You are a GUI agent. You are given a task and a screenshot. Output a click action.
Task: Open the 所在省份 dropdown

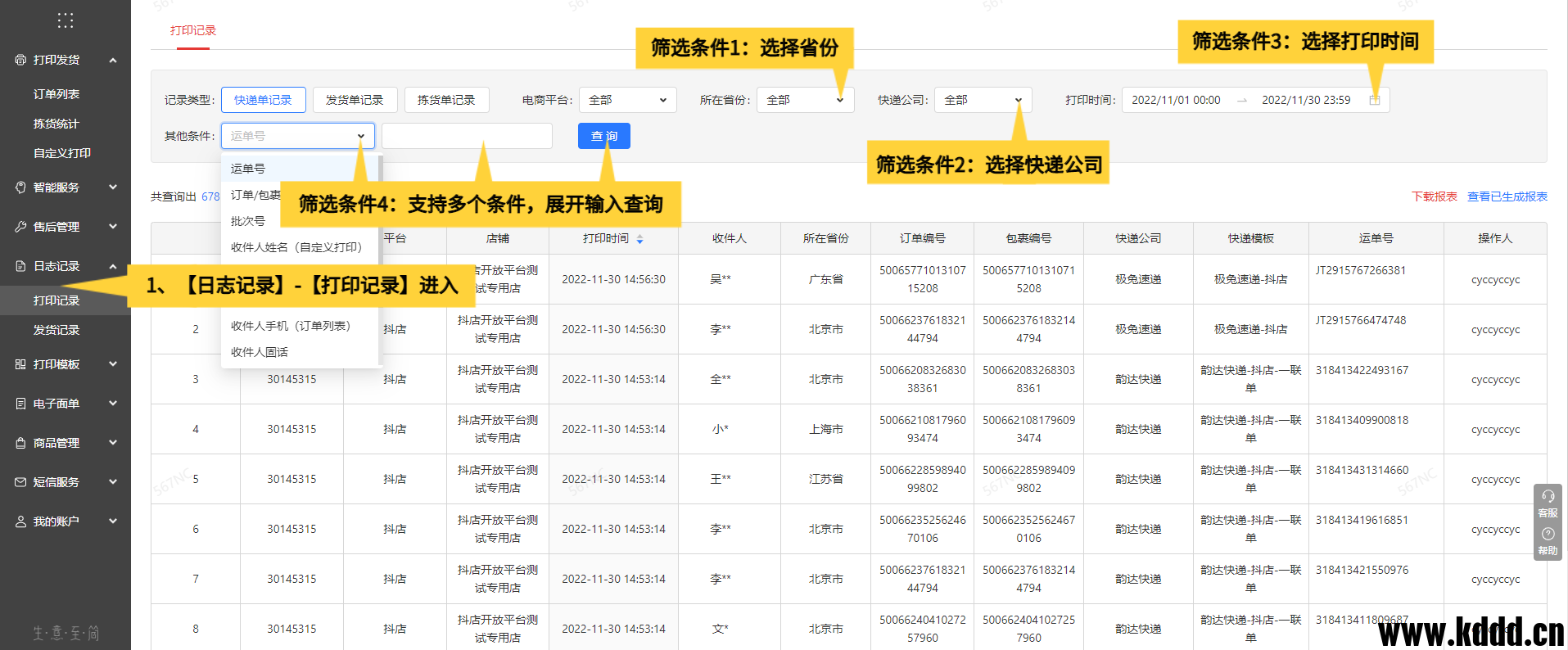(x=806, y=100)
